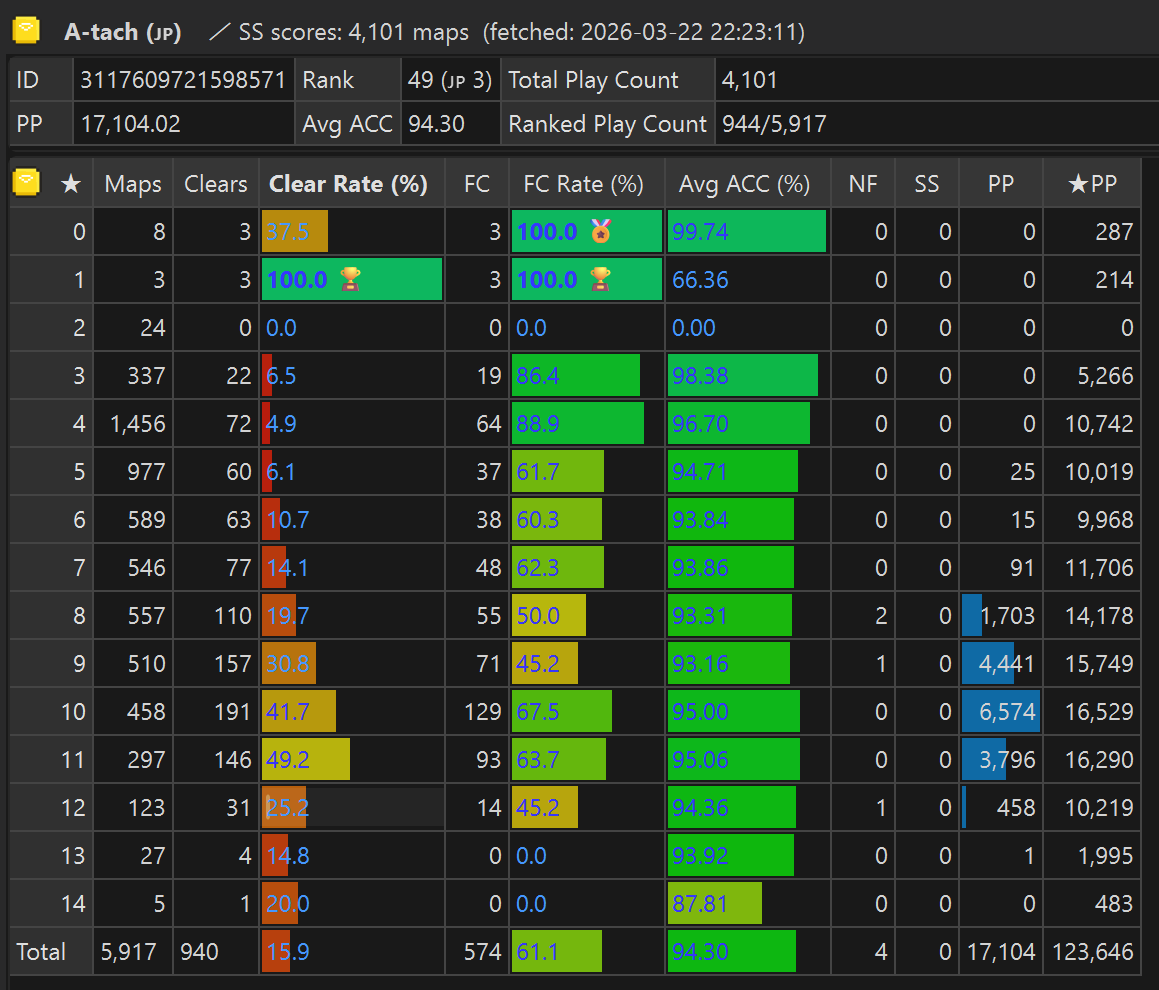The width and height of the screenshot is (1159, 990).
Task: Click the trophy icon in star 1 Clear Rate
Action: (x=350, y=279)
